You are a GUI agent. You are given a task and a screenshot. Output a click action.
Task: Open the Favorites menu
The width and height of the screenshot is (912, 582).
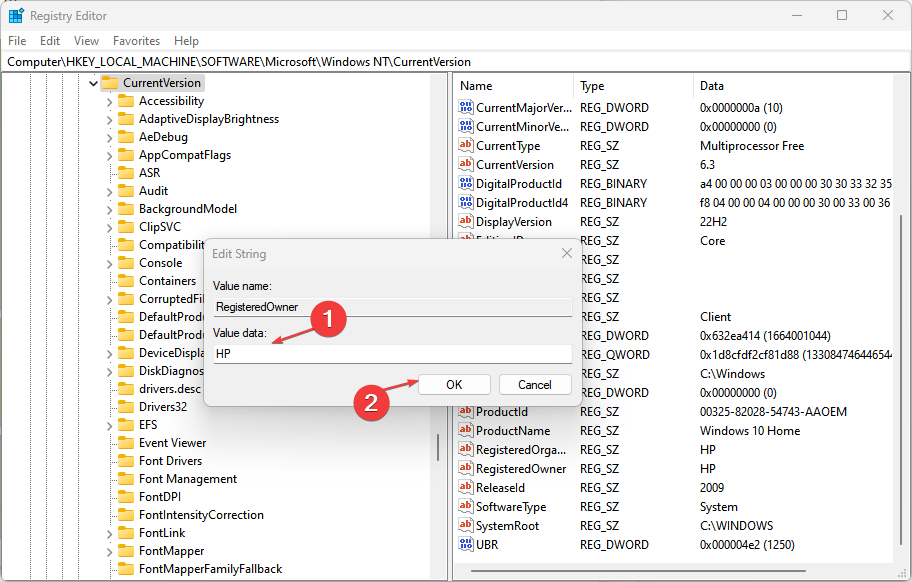coord(136,41)
